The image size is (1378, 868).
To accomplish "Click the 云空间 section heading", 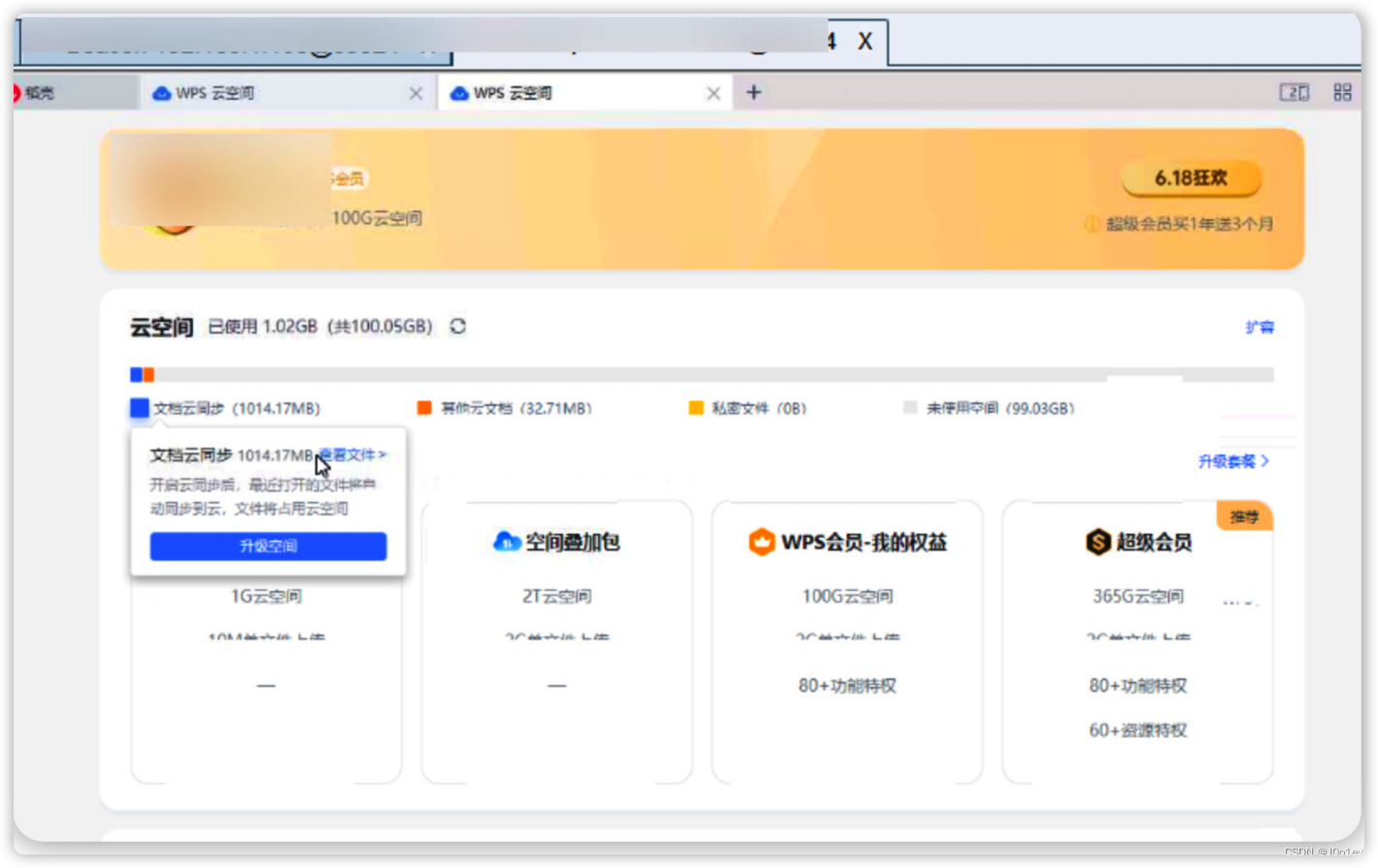I will 162,327.
